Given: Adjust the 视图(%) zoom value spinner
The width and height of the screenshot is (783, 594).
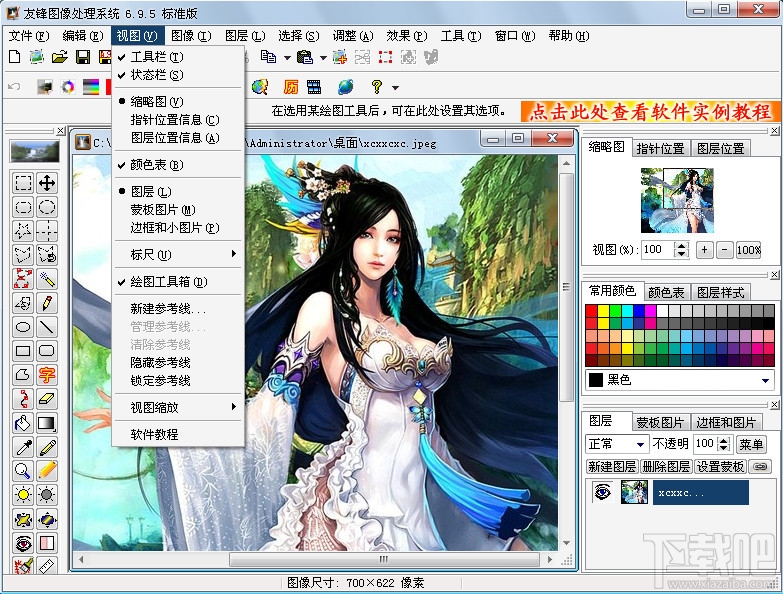Looking at the screenshot, I should [681, 250].
